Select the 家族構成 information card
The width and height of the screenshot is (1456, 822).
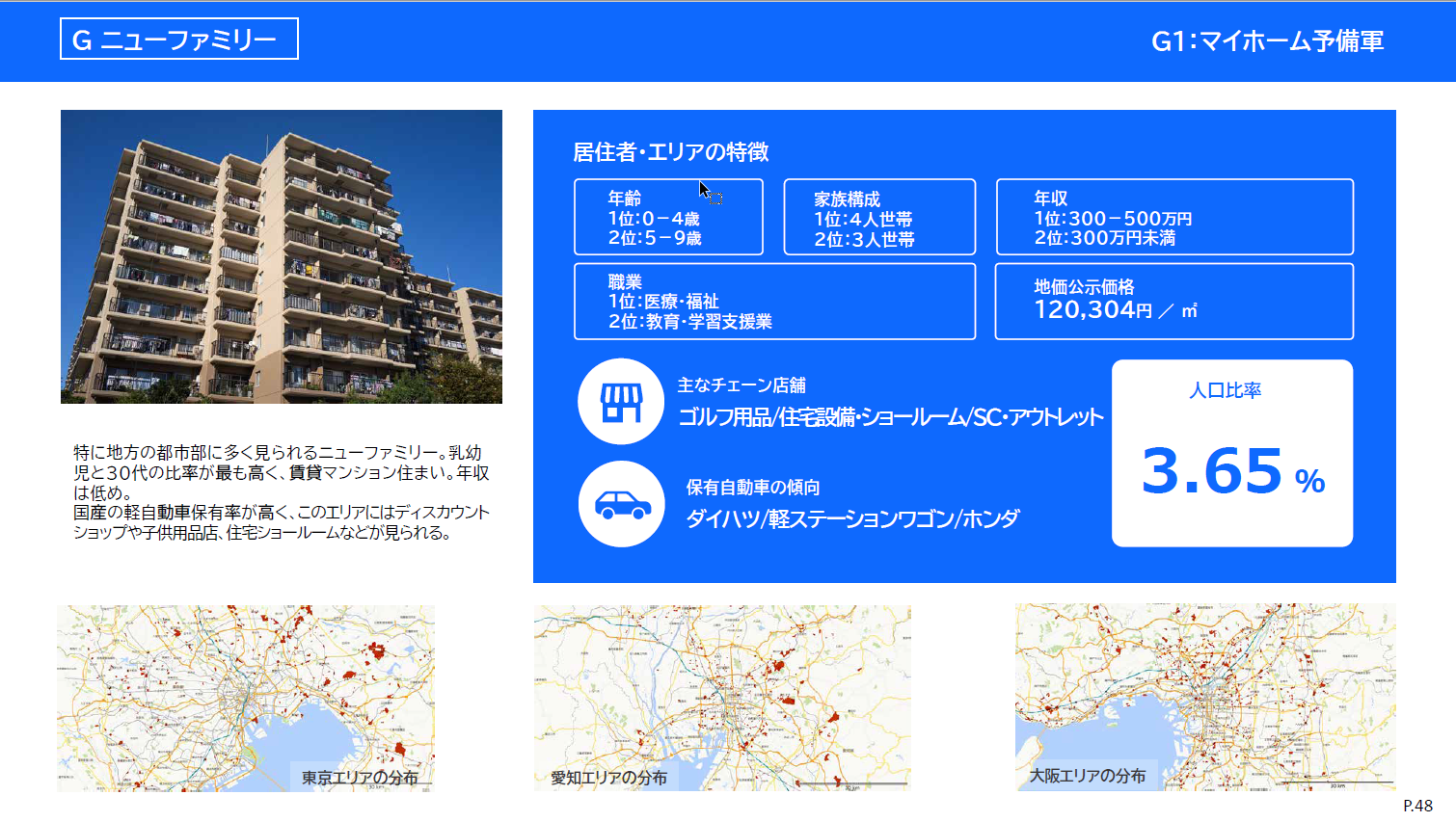(x=878, y=217)
